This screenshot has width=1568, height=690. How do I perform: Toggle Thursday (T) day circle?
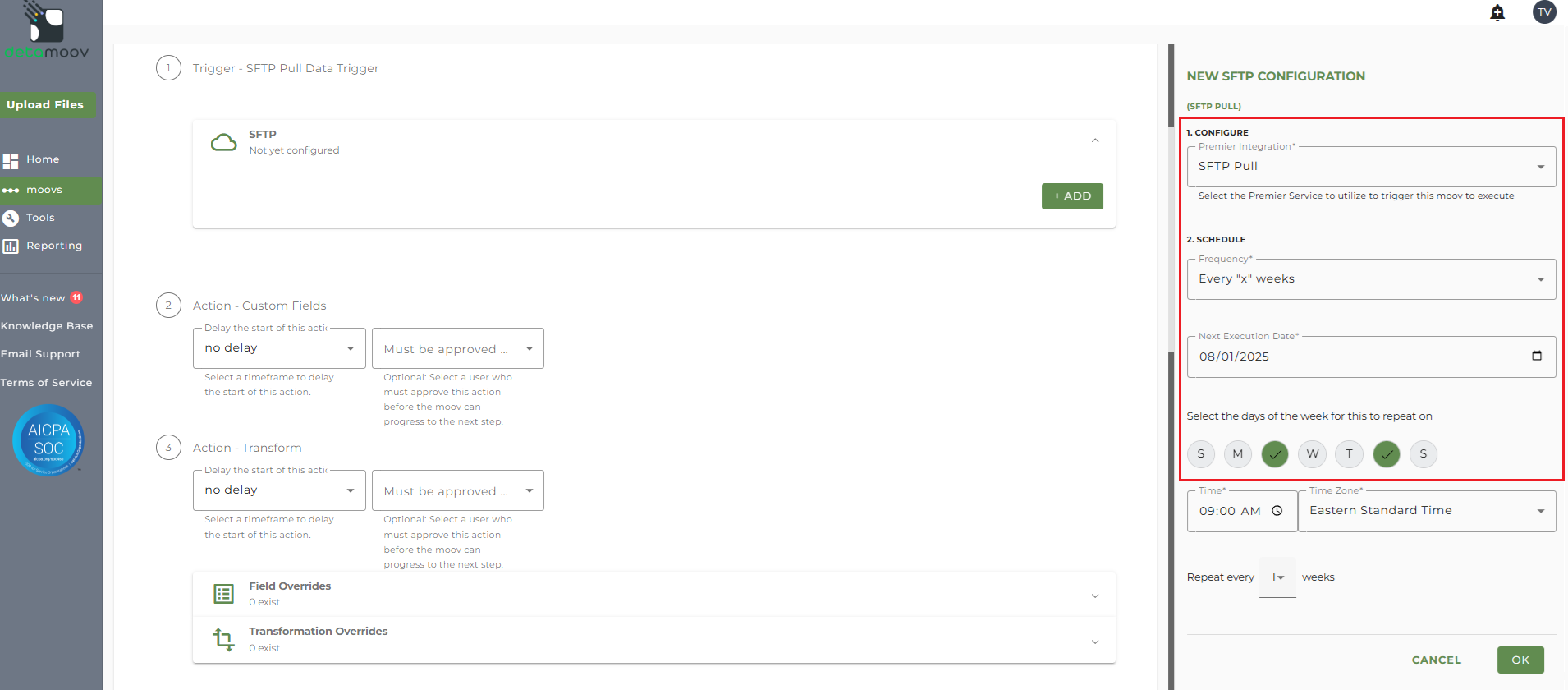[x=1349, y=453]
